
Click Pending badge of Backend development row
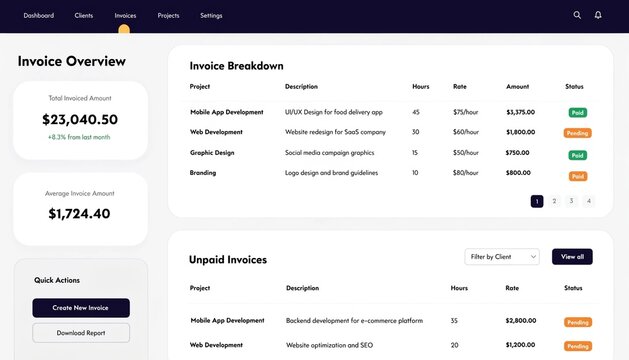578,322
